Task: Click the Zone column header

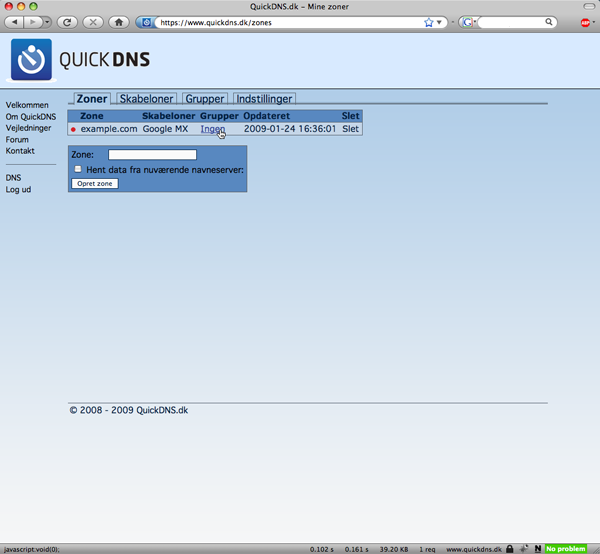Action: coord(91,116)
